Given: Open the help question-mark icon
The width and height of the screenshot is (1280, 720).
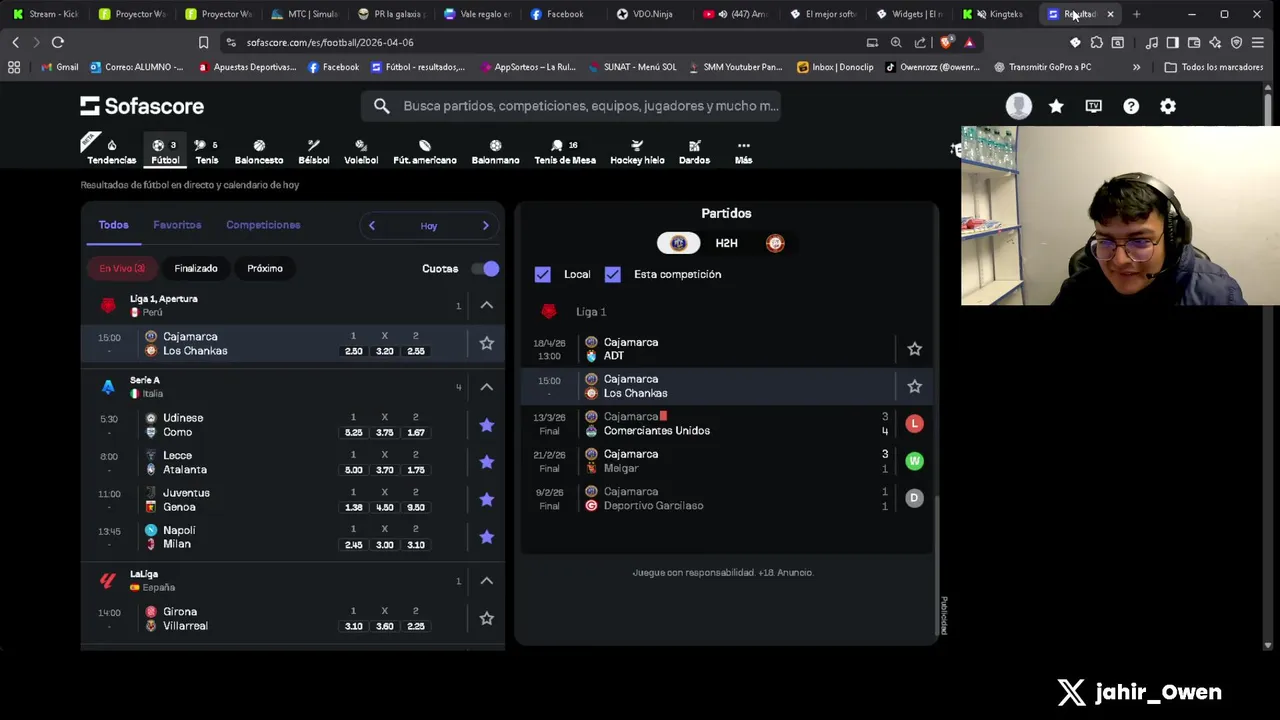Looking at the screenshot, I should tap(1131, 106).
